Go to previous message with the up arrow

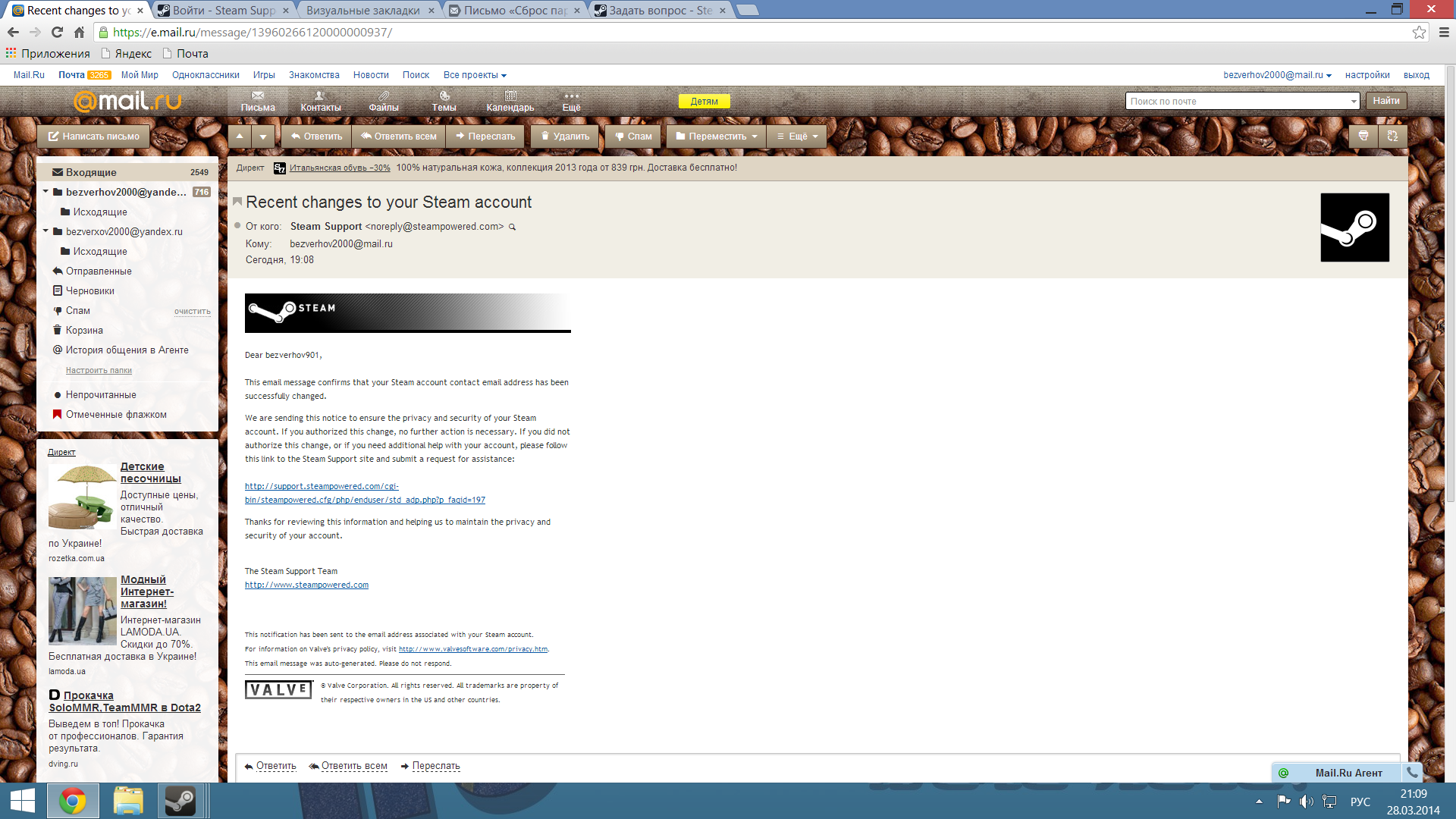coord(240,136)
